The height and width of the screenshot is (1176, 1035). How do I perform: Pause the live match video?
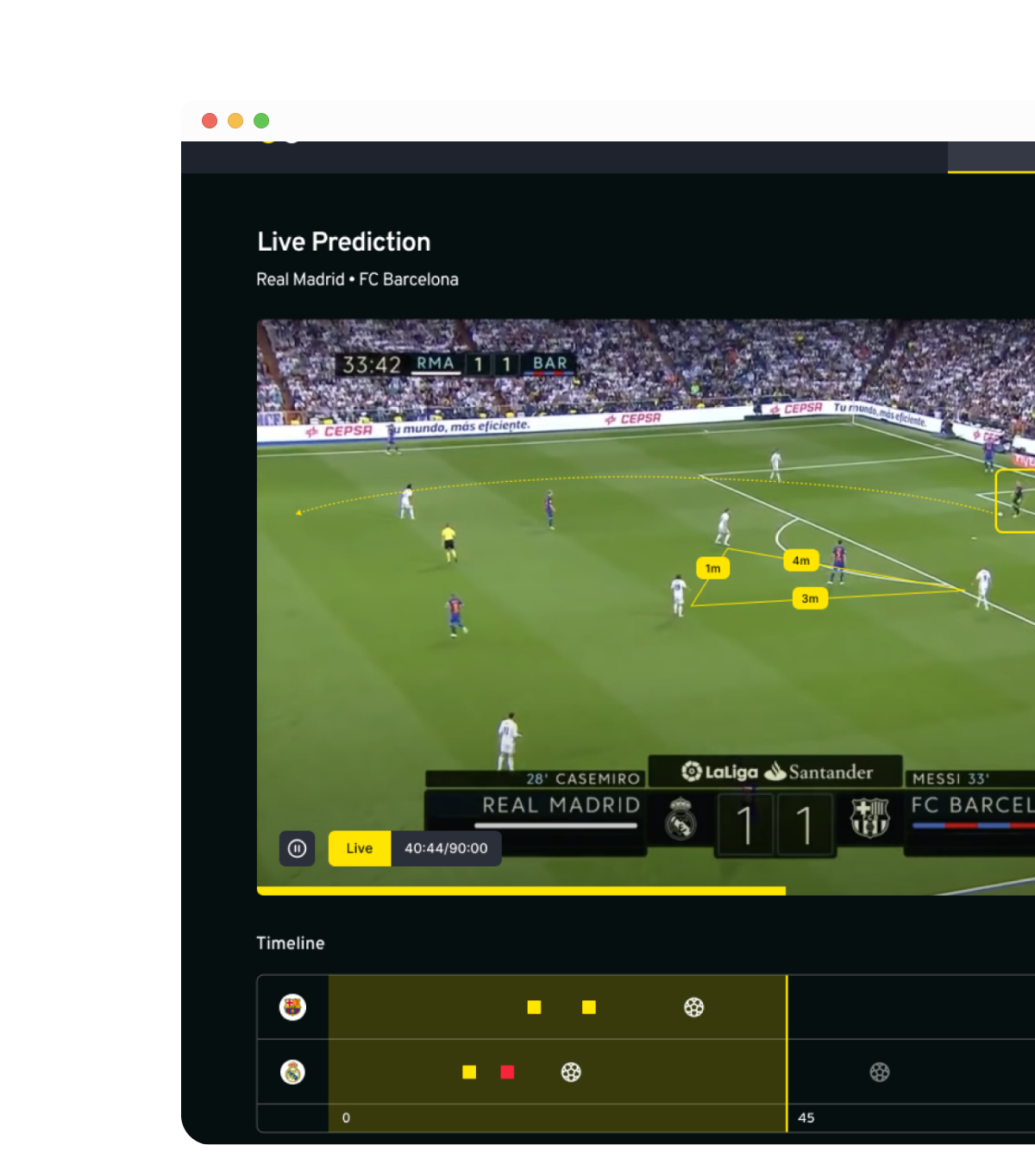[297, 848]
